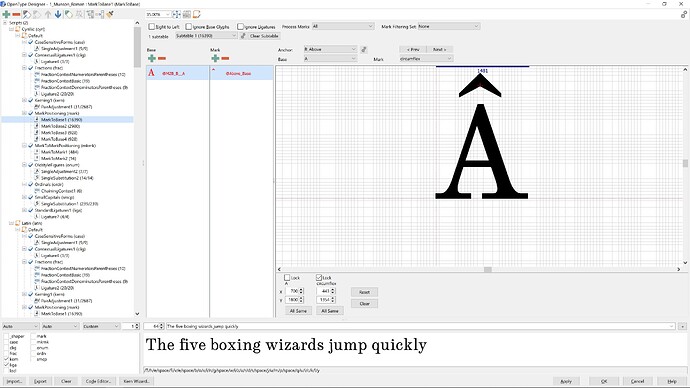Click the lookup tree scroll-down arrow
Viewport: 690px width, 388px height.
(x=137, y=314)
